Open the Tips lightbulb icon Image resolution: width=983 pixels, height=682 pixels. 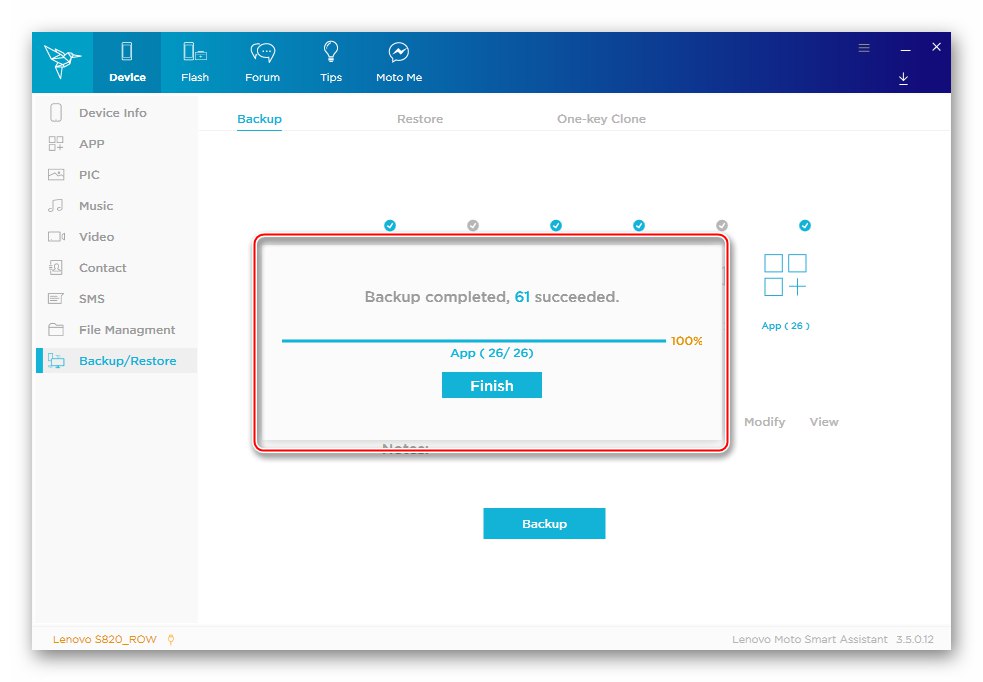(x=331, y=51)
